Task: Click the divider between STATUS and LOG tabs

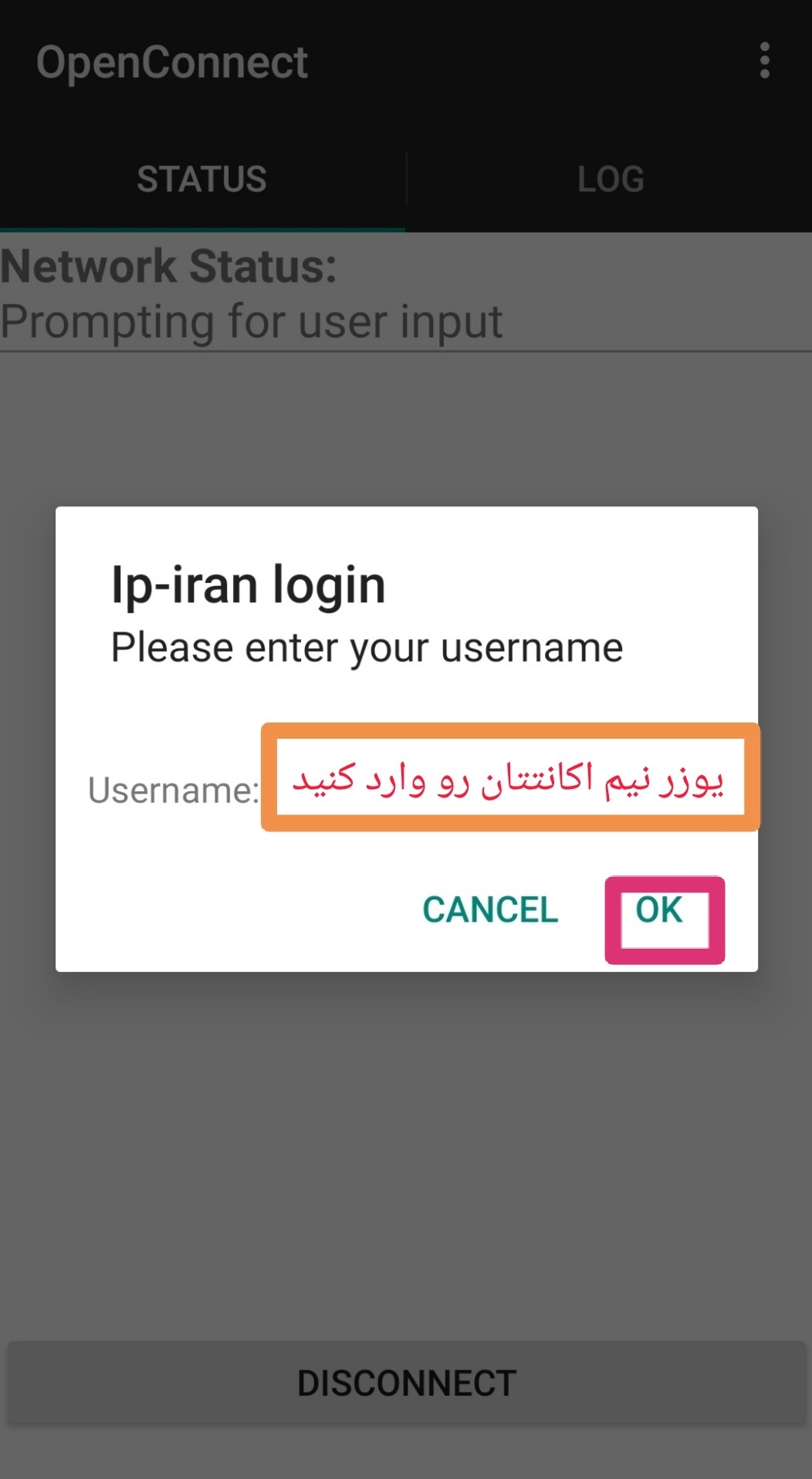Action: [x=406, y=179]
